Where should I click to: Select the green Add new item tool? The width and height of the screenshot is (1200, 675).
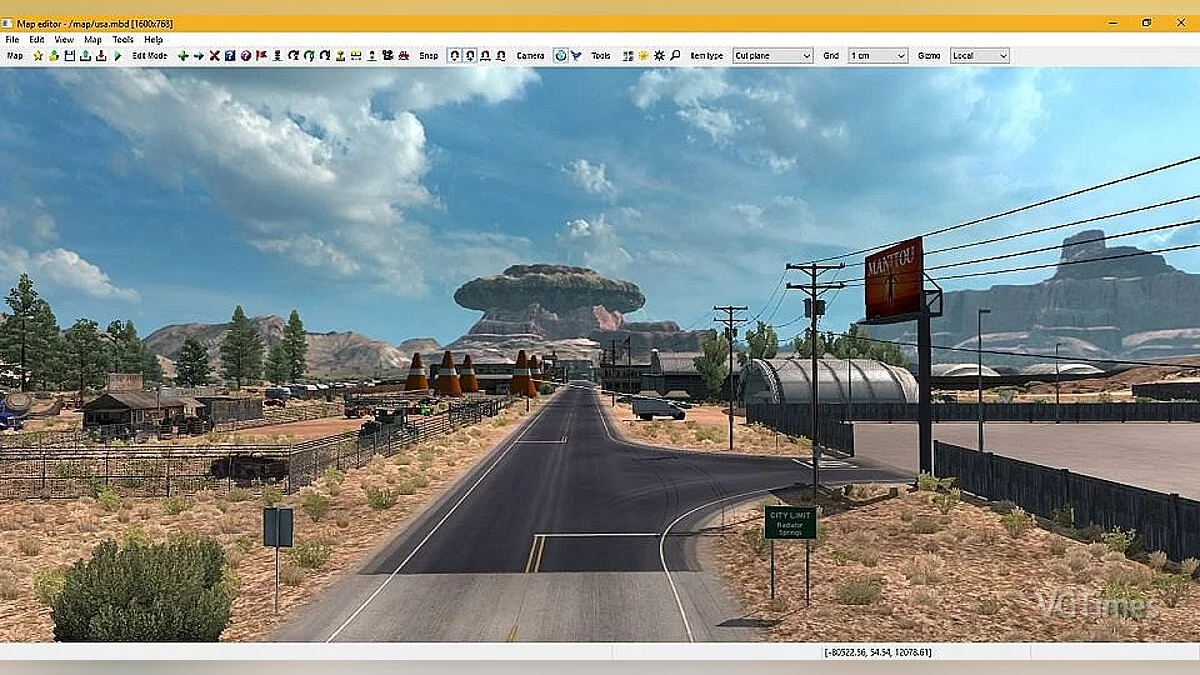(183, 55)
